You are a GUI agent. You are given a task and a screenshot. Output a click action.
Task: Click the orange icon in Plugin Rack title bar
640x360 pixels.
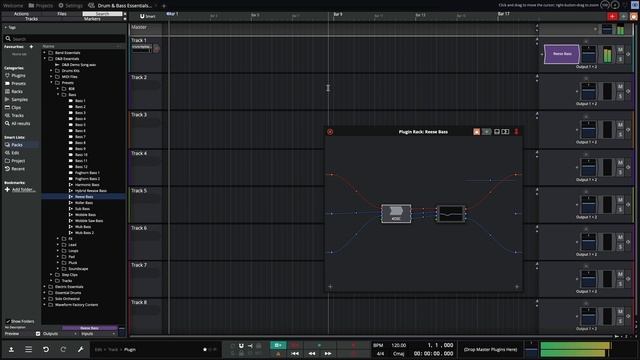click(x=476, y=132)
